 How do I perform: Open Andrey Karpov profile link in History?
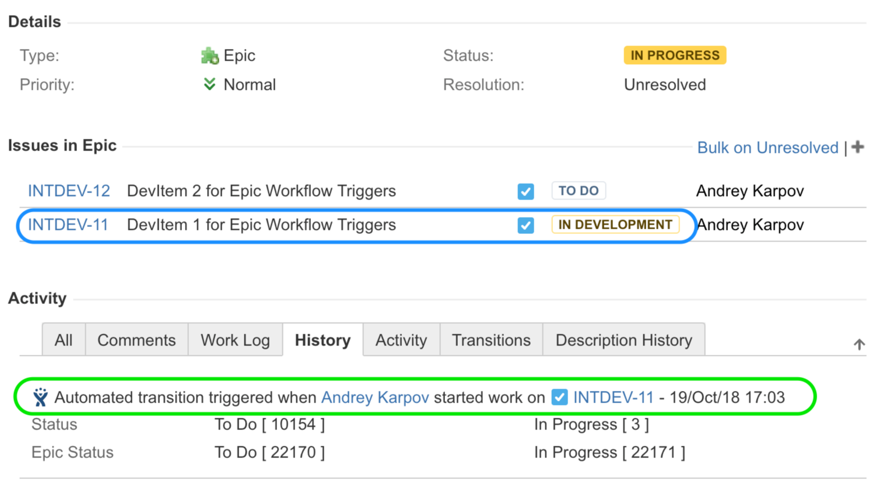click(x=375, y=398)
